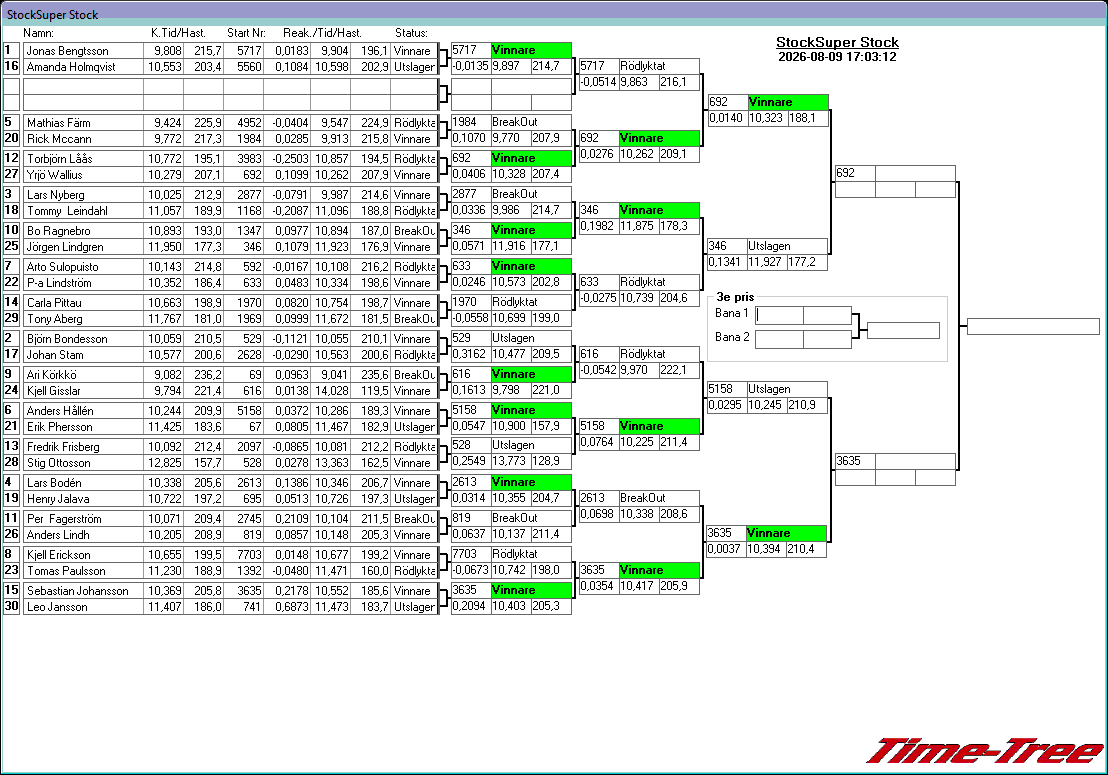Select Per Fagerström entry
This screenshot has height=775, width=1108.
click(83, 519)
